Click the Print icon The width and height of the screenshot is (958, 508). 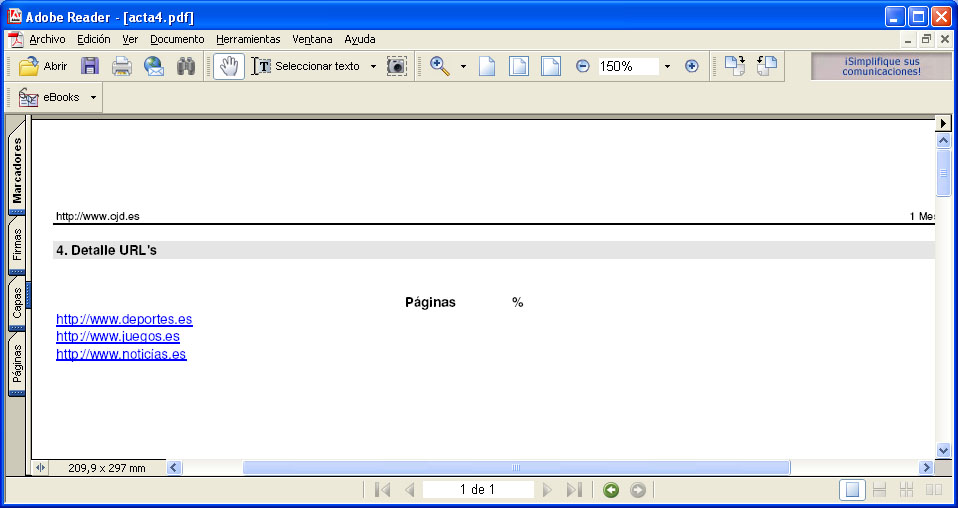(x=122, y=66)
